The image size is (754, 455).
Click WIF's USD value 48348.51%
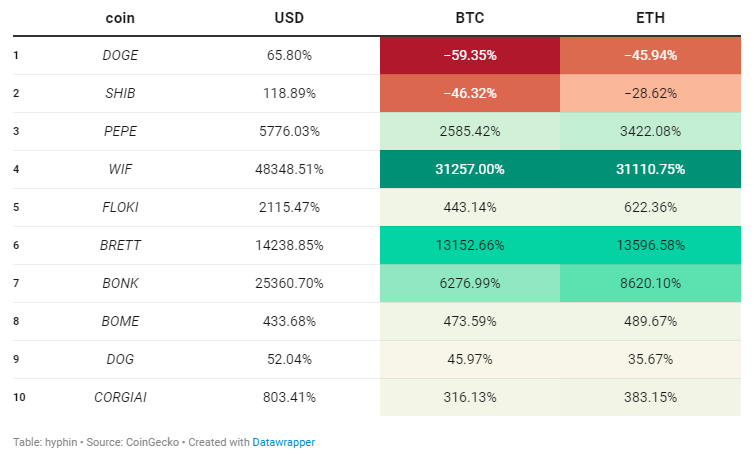[289, 169]
